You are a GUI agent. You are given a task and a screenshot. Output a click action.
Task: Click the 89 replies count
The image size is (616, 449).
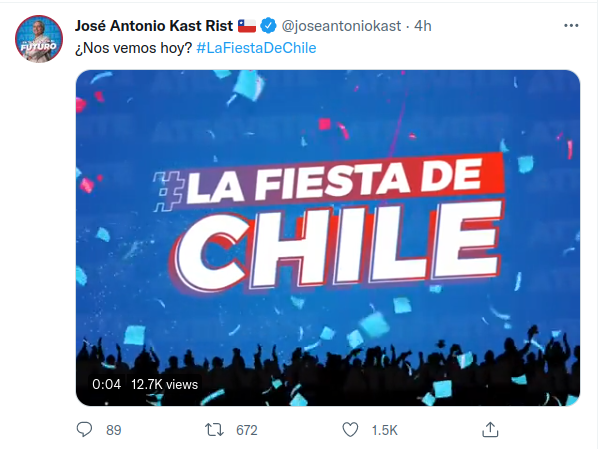tap(113, 430)
